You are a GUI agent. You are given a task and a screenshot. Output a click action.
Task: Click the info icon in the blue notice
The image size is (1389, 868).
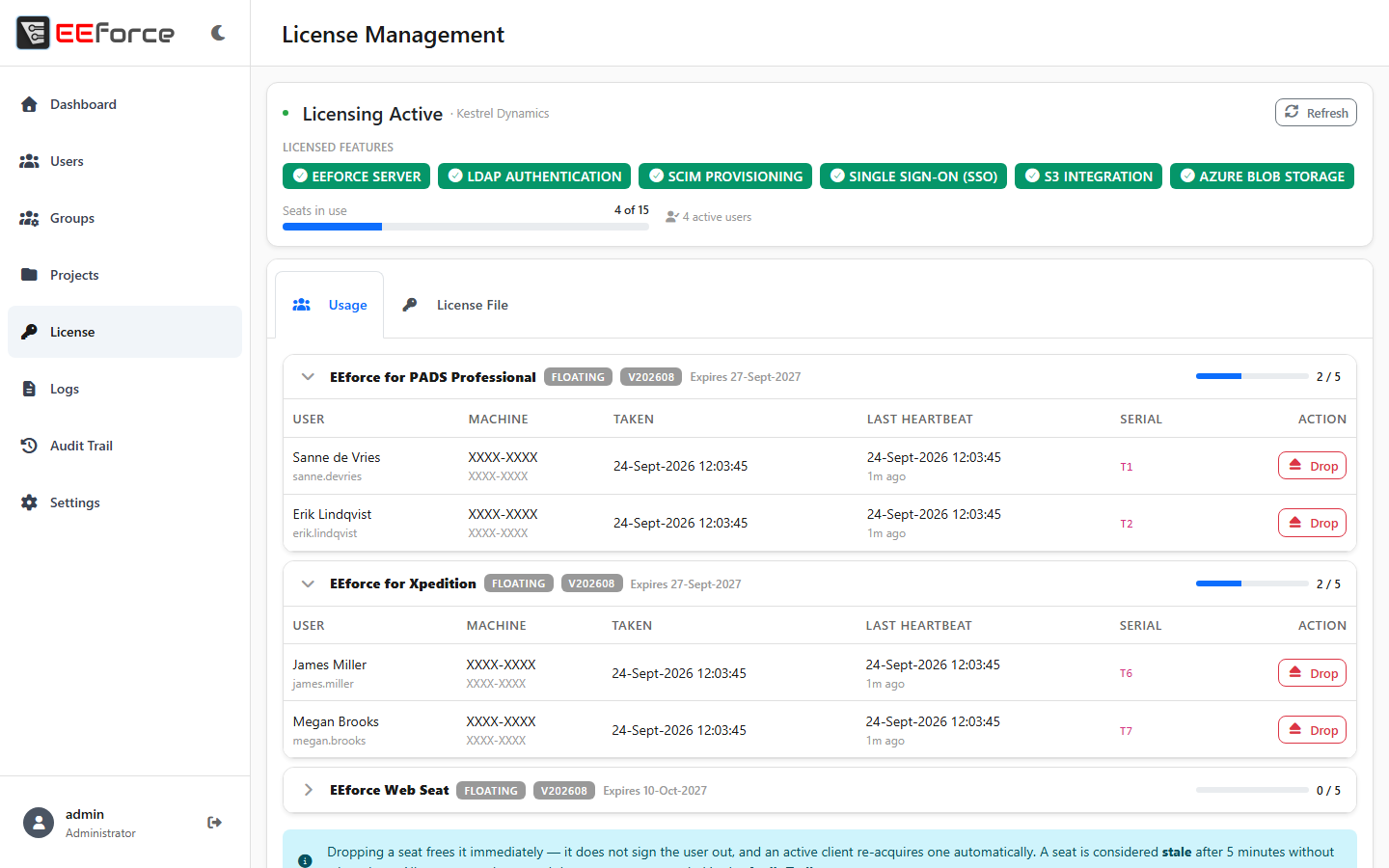coord(305,860)
